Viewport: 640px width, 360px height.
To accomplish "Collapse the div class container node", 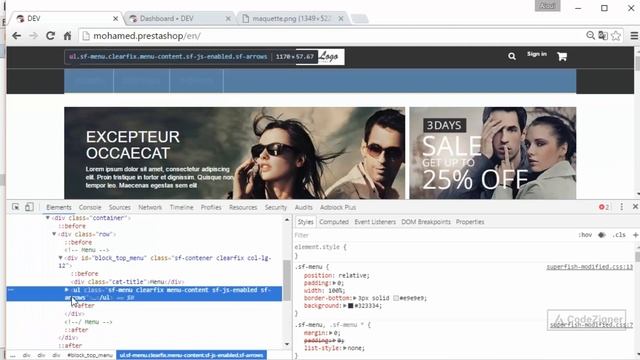I will pyautogui.click(x=48, y=218).
